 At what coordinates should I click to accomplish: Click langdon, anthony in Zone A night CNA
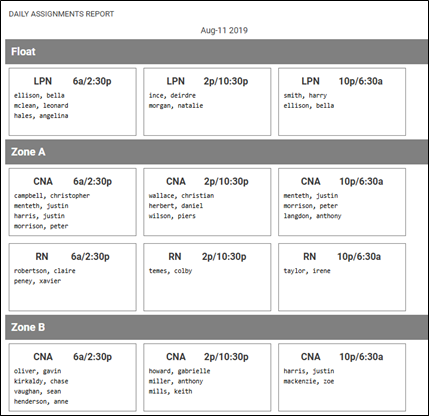click(x=312, y=216)
